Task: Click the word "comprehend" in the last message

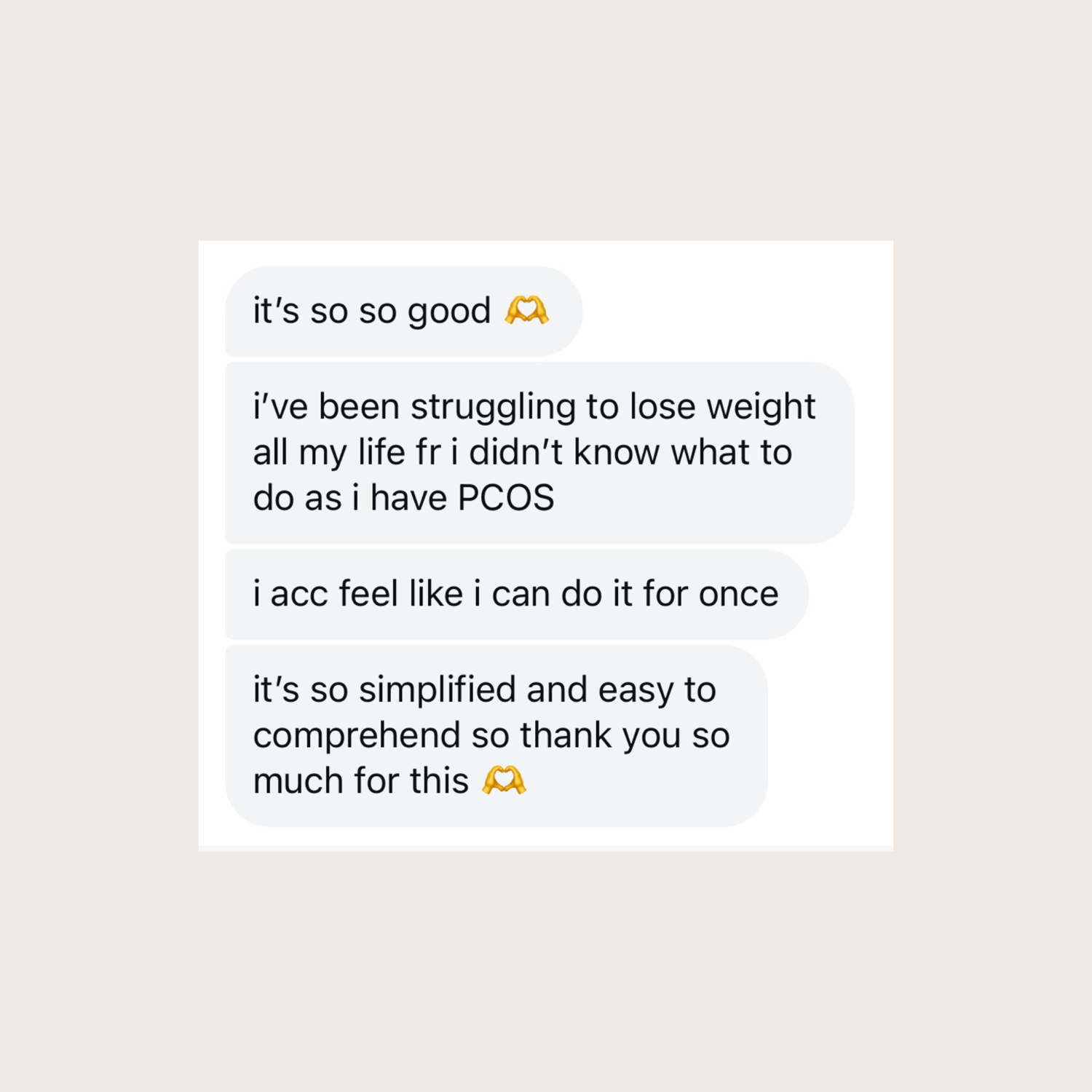Action: click(357, 736)
